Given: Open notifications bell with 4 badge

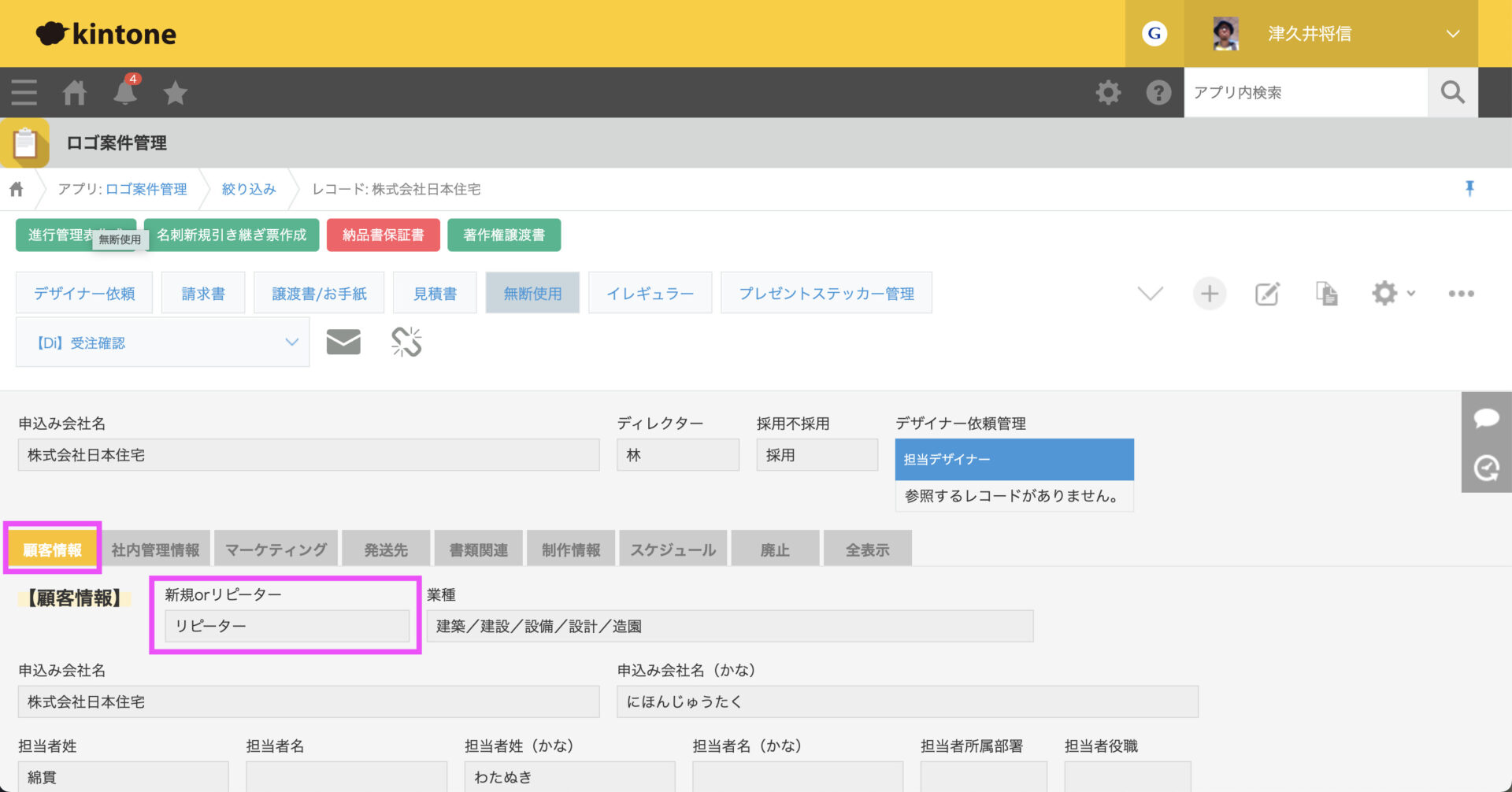Looking at the screenshot, I should coord(125,91).
